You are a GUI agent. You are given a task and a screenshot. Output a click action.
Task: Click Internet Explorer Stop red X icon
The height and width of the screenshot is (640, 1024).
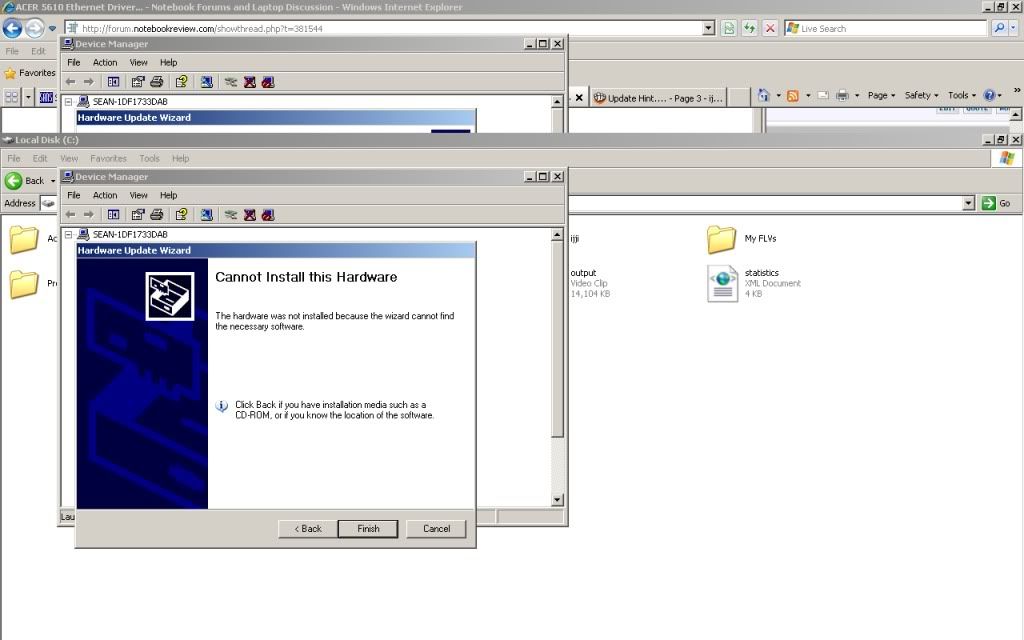770,28
